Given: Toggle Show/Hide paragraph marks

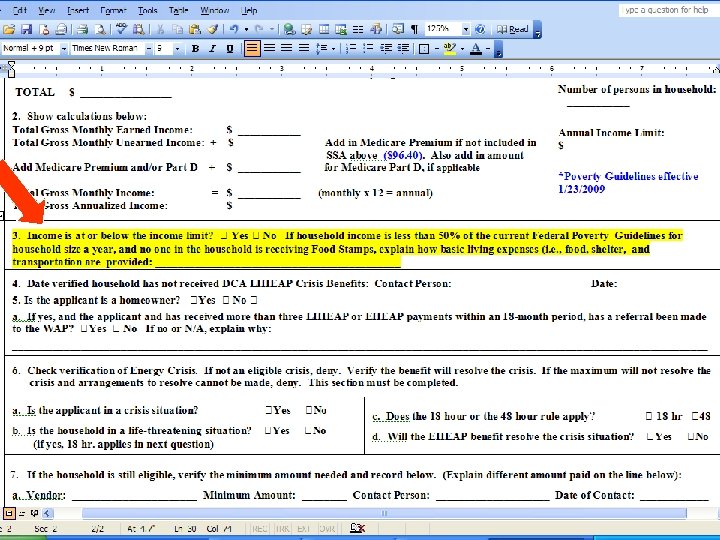Looking at the screenshot, I should click(415, 29).
